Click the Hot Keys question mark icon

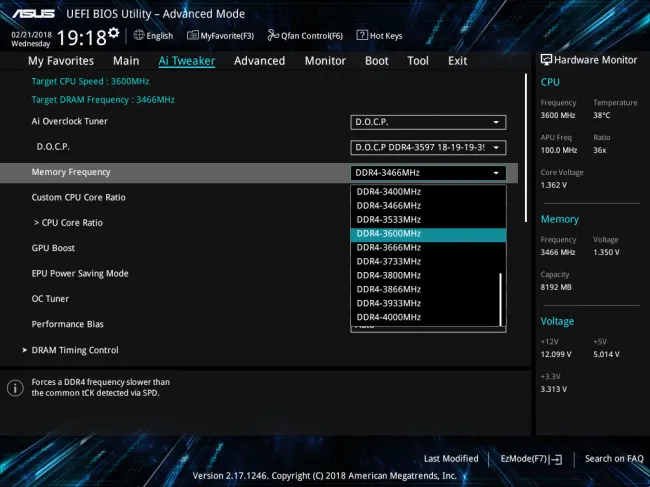pos(362,35)
